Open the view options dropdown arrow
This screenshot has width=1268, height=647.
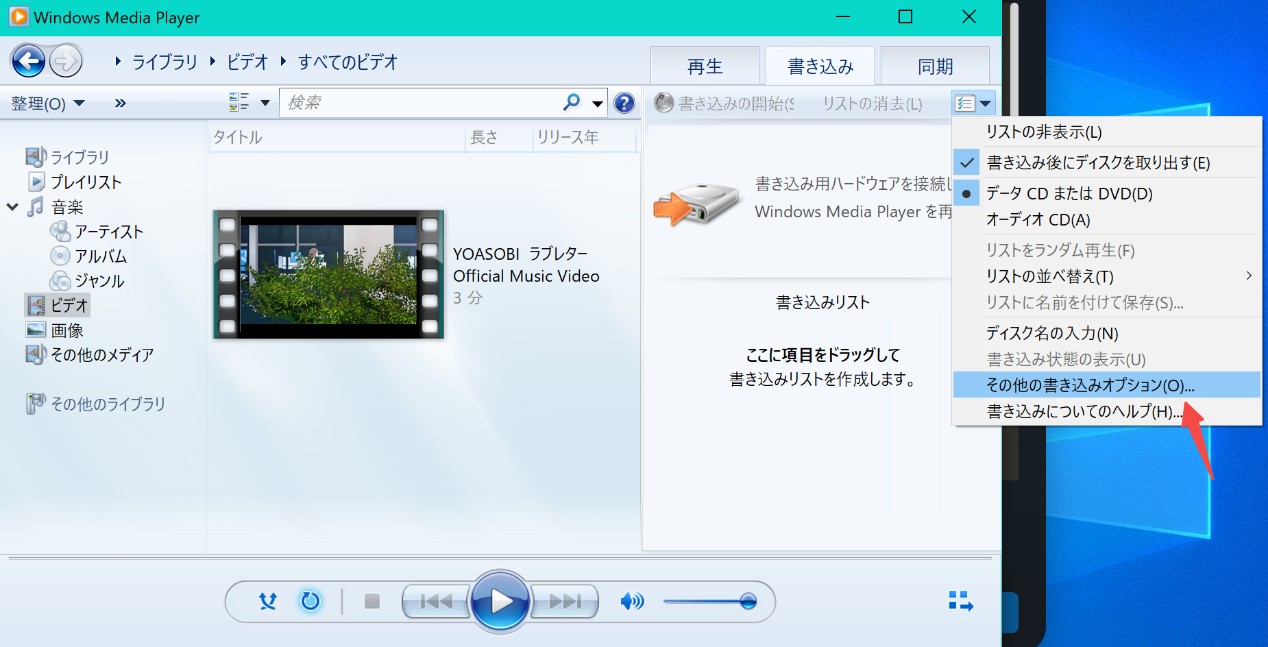click(x=265, y=102)
